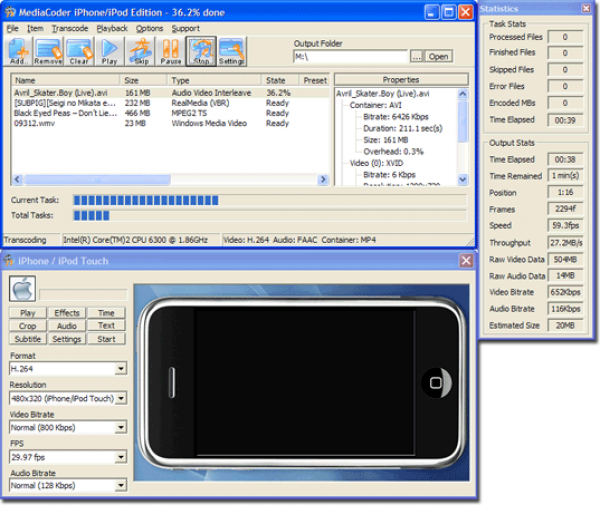Open the Playback menu
The width and height of the screenshot is (600, 505).
(112, 29)
